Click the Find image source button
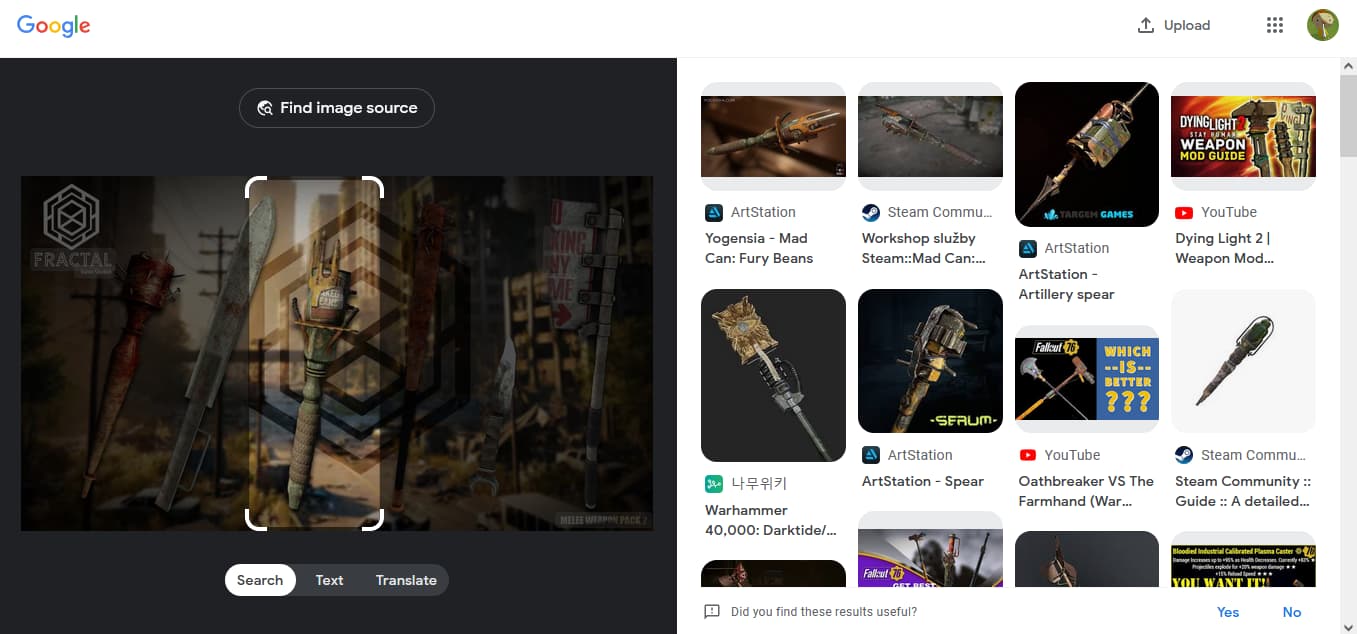Screen dimensions: 1357x634 tap(336, 108)
